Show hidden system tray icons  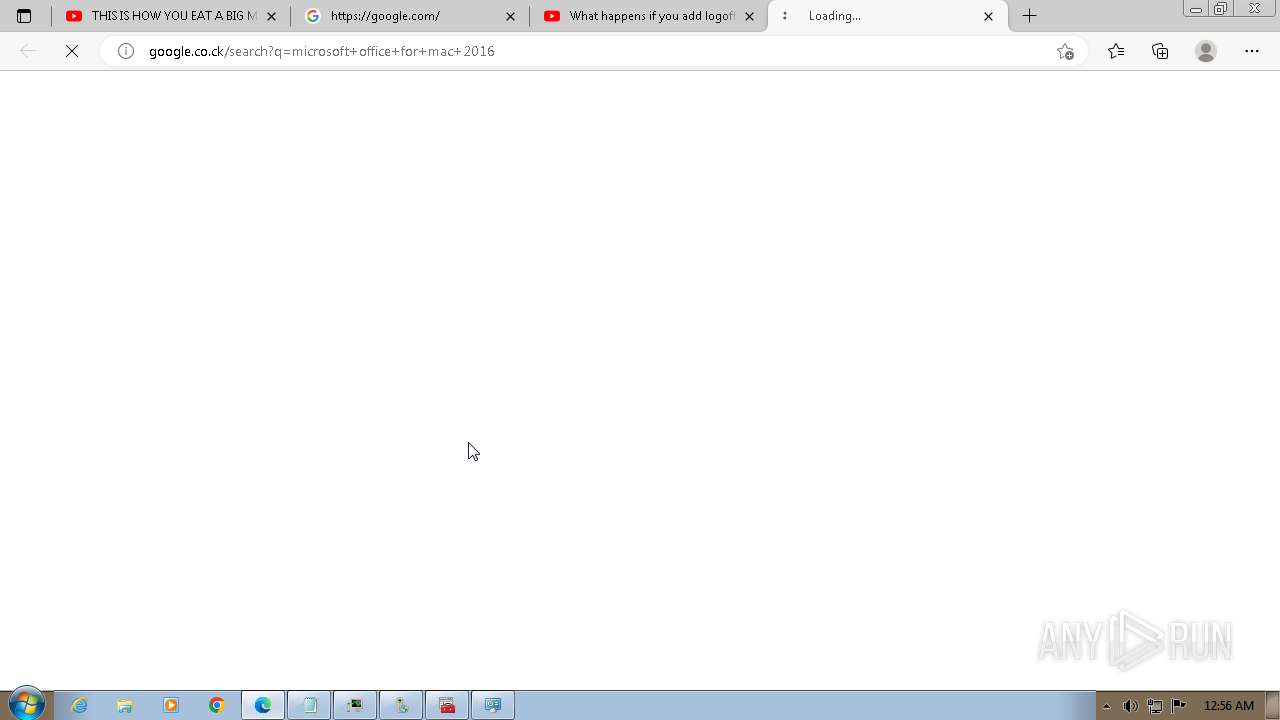coord(1107,706)
